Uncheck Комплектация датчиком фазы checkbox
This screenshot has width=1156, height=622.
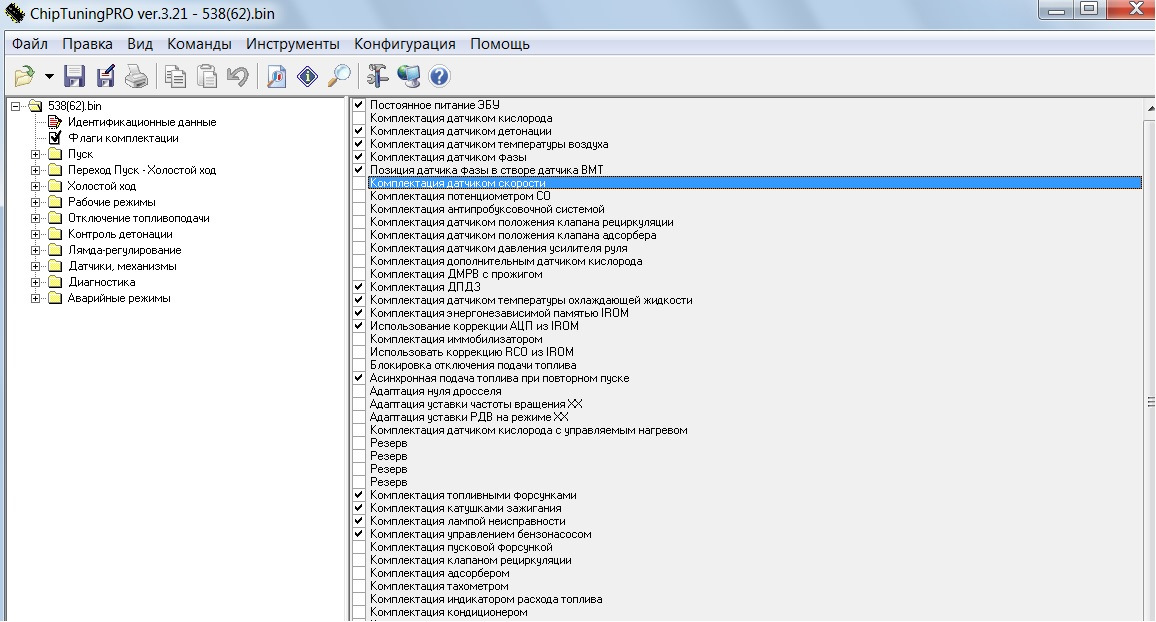click(359, 157)
